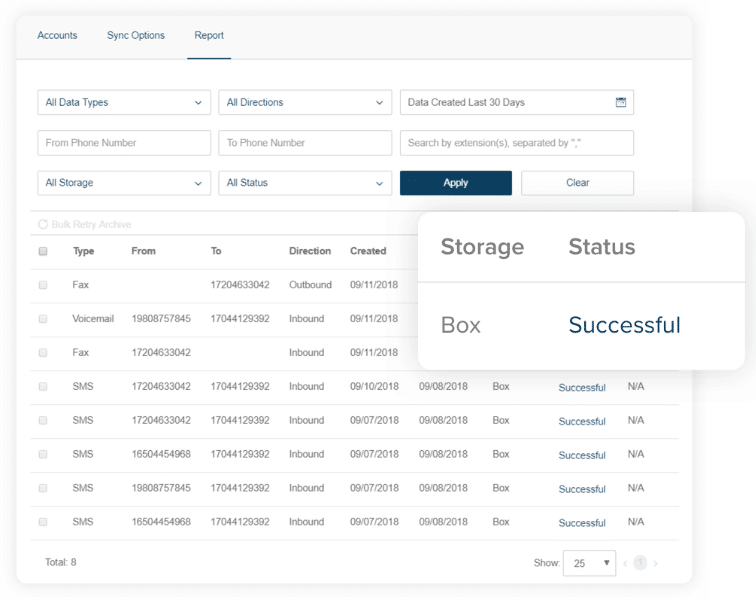
Task: Click the Apply button
Action: click(455, 183)
